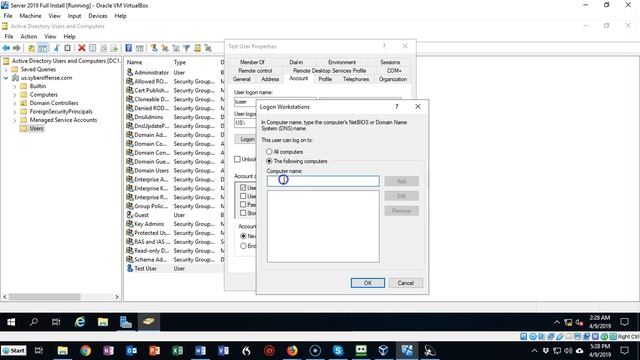This screenshot has height=360, width=640.
Task: Open the VirtualBox Machine menu
Action: pos(30,16)
